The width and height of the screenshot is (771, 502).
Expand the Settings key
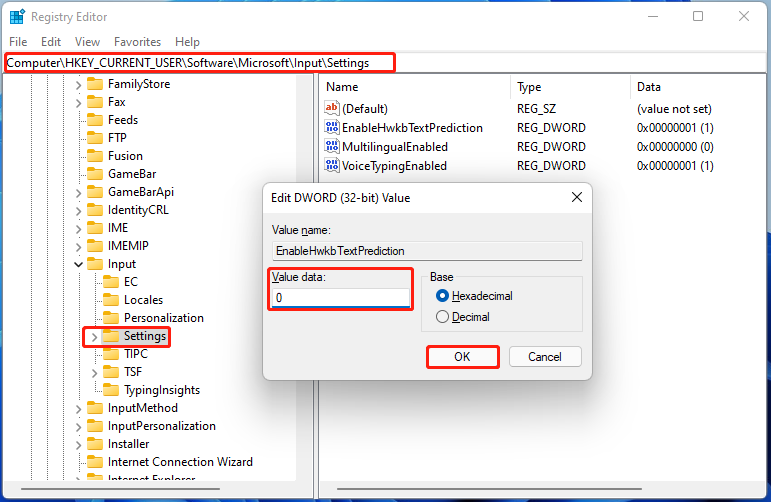click(x=94, y=337)
